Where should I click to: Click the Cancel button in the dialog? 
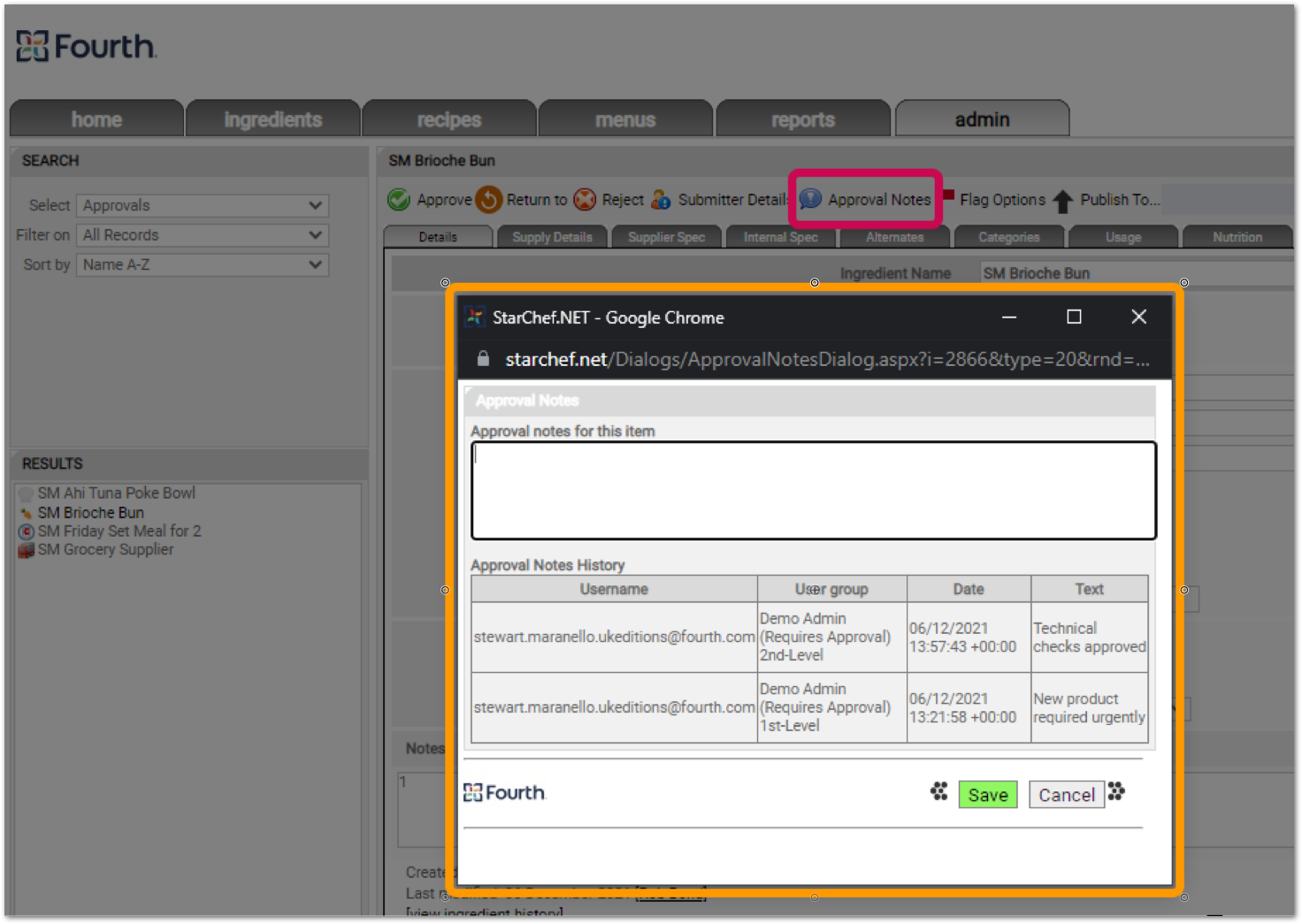(1067, 795)
